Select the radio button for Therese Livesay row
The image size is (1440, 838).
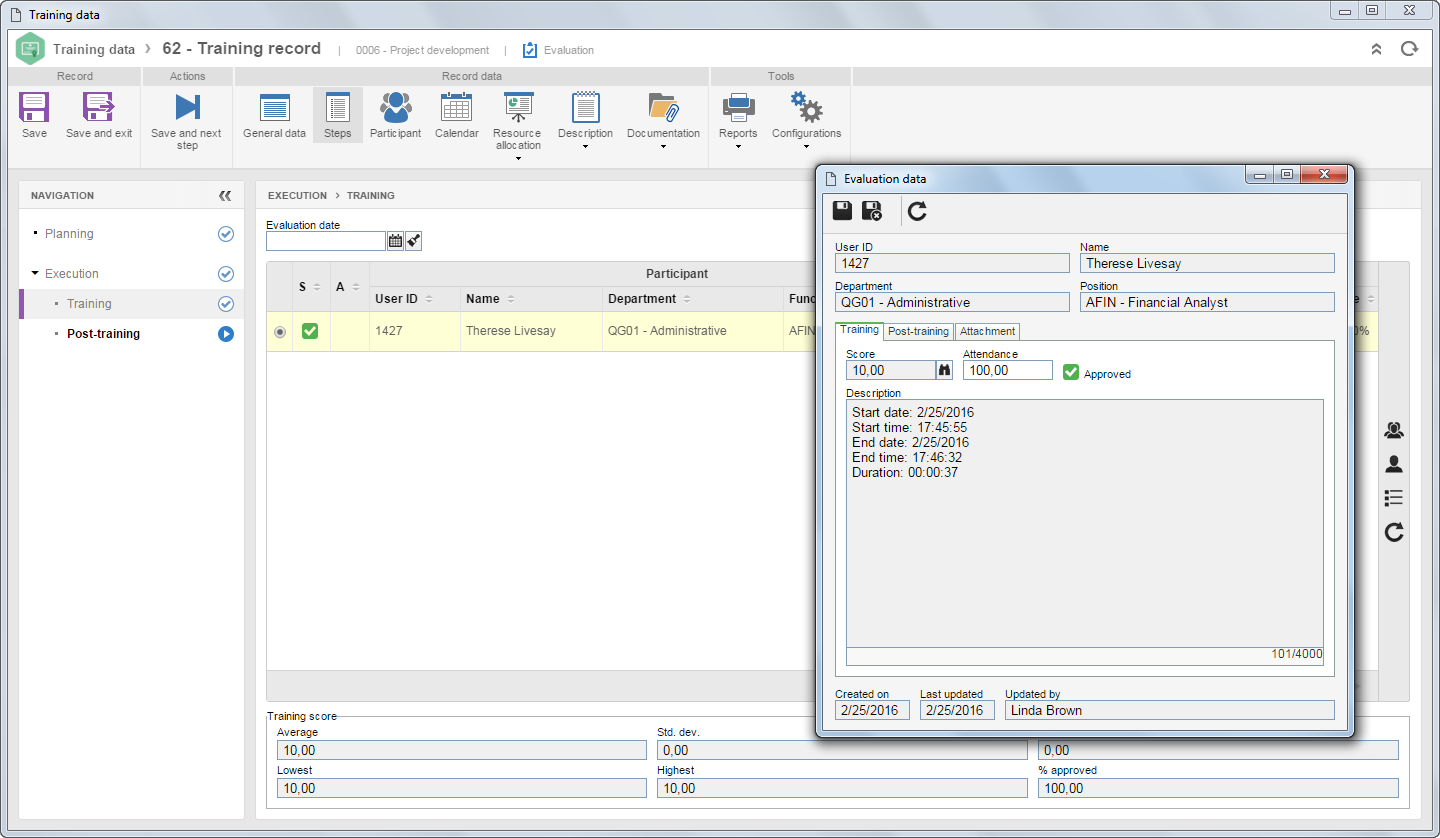click(279, 331)
